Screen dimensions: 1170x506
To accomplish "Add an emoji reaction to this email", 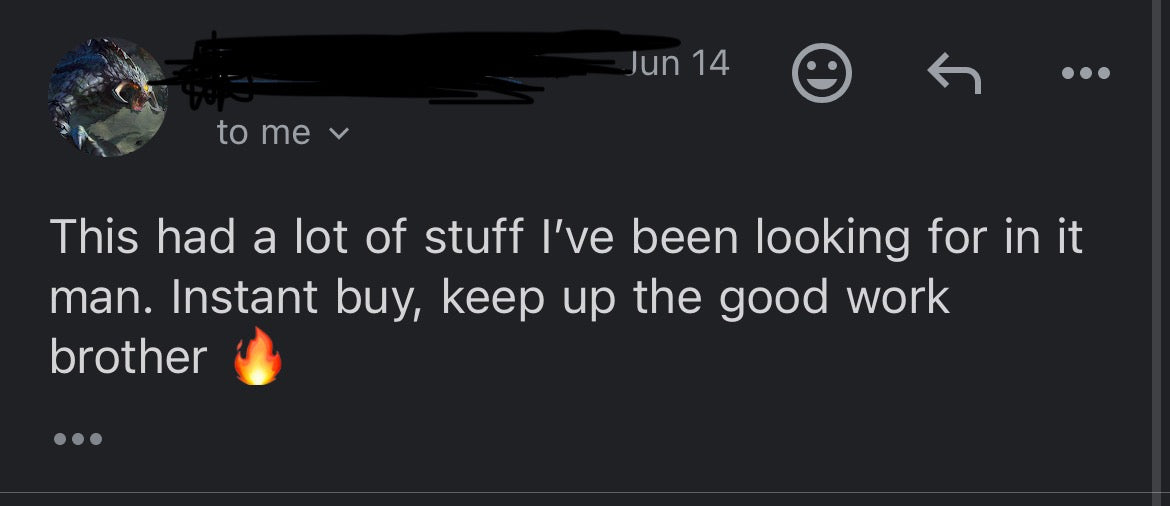I will point(821,73).
